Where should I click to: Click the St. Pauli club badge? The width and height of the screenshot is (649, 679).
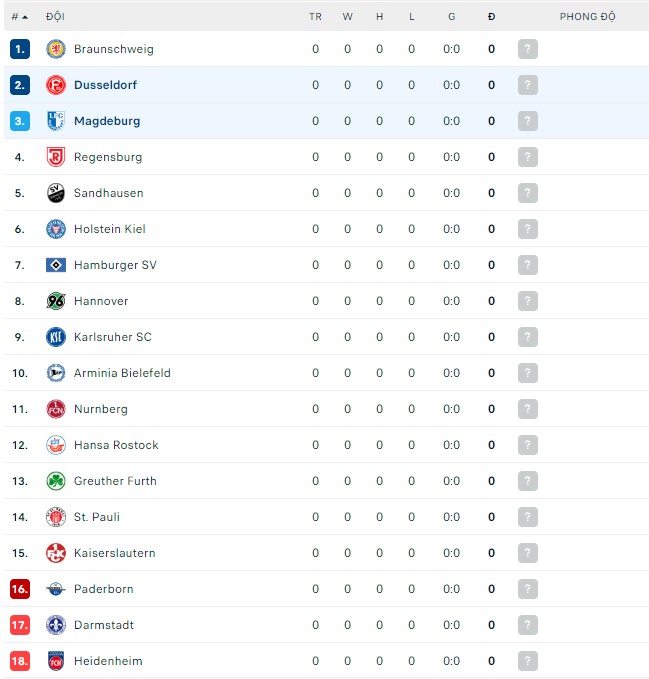[56, 517]
